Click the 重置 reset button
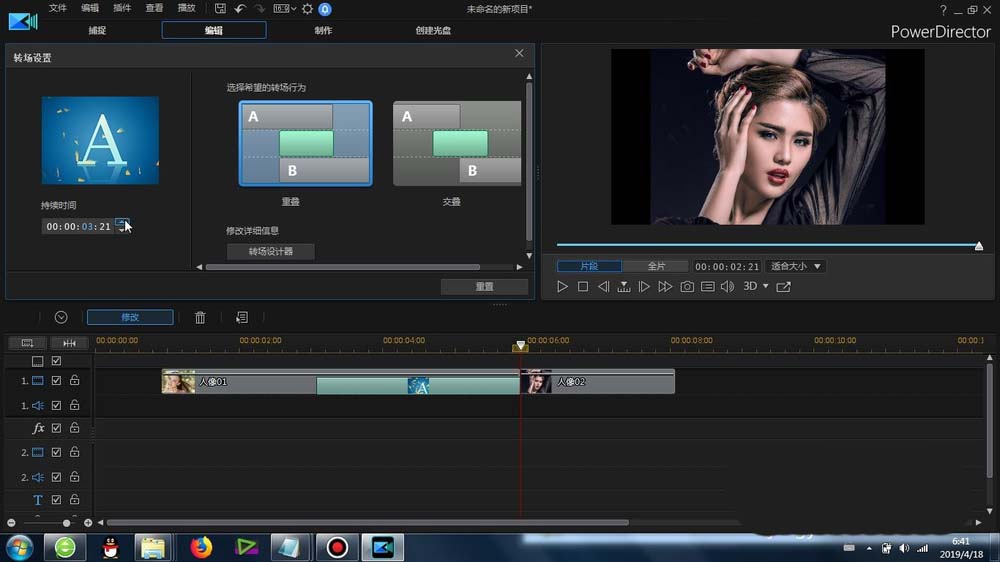This screenshot has width=1000, height=562. 484,286
